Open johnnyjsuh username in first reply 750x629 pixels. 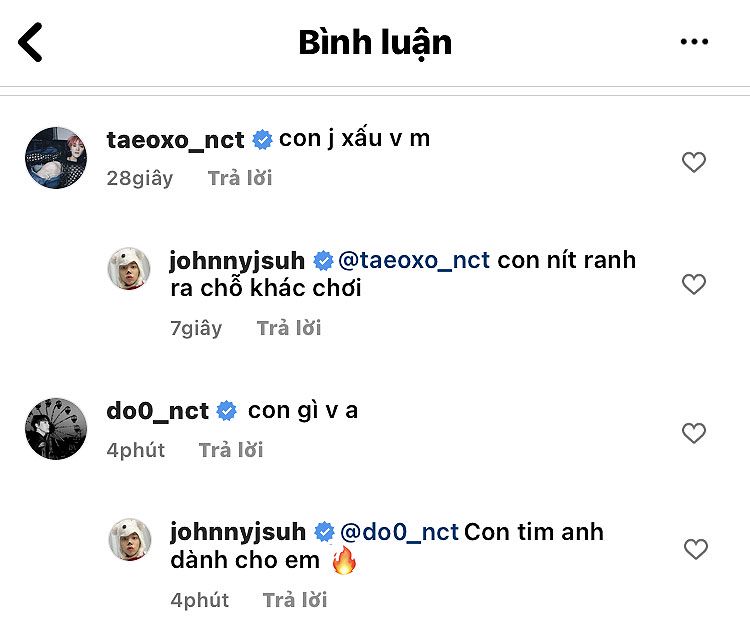click(237, 262)
